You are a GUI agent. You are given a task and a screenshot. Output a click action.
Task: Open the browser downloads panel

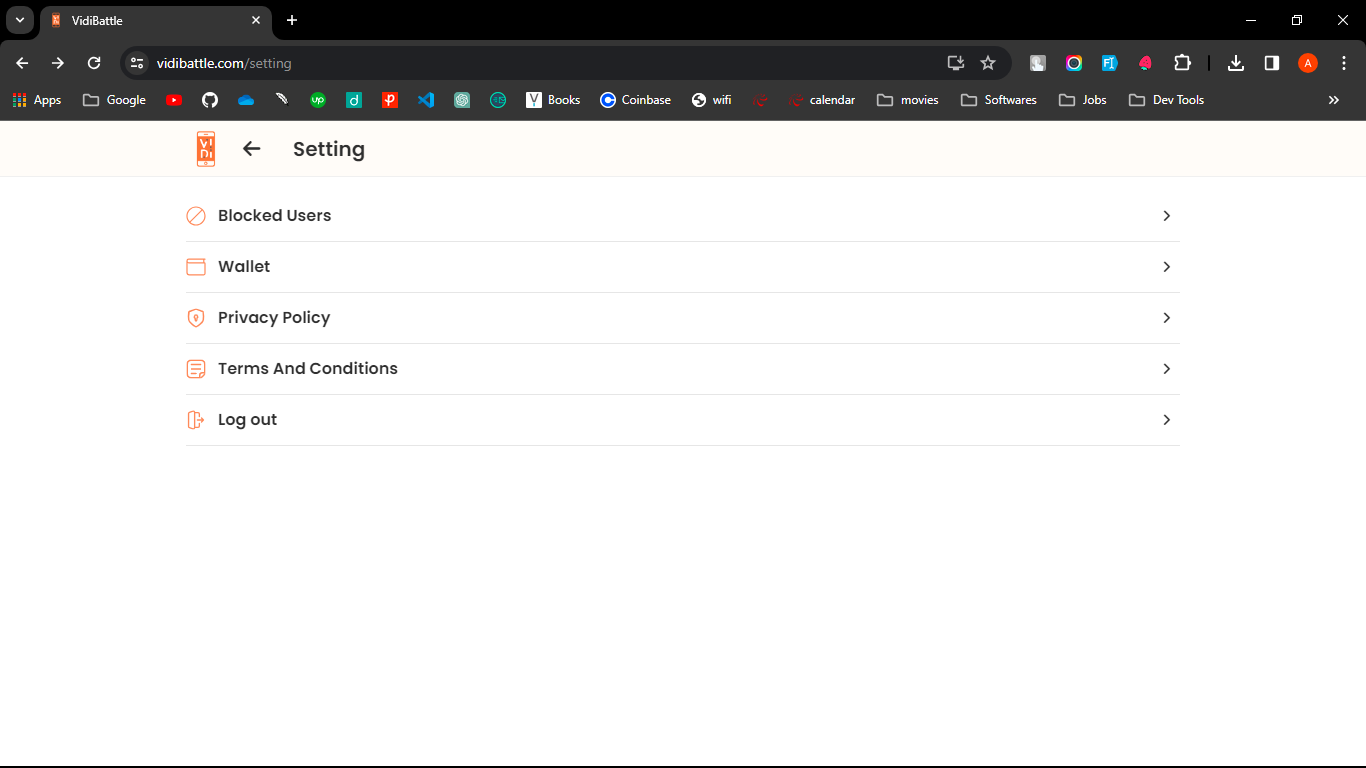click(1236, 63)
